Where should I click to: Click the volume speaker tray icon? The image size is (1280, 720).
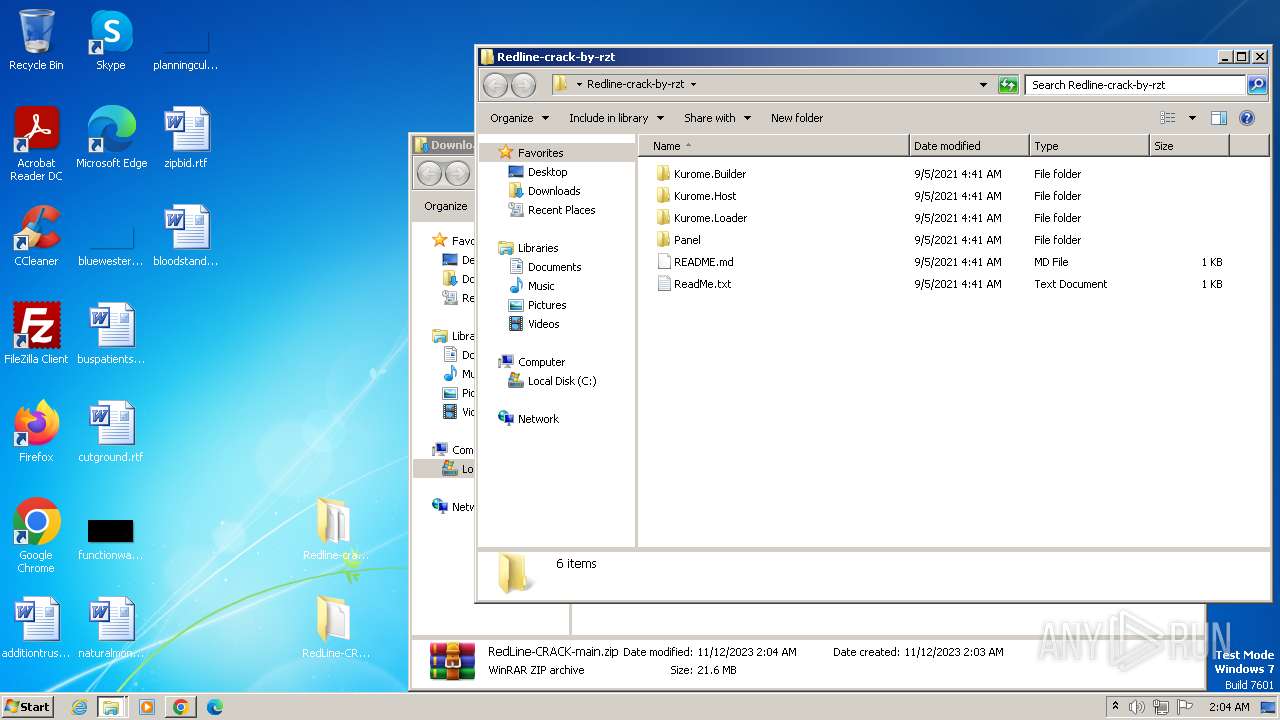[1137, 707]
